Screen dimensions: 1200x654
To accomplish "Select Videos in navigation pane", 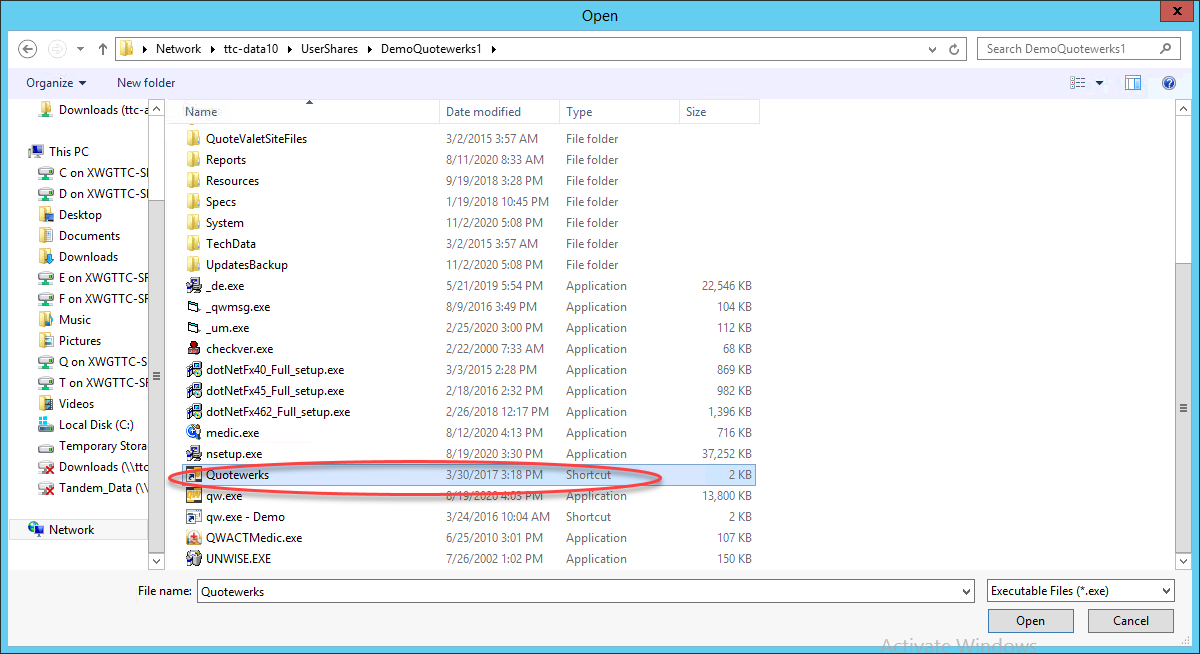I will tap(77, 404).
